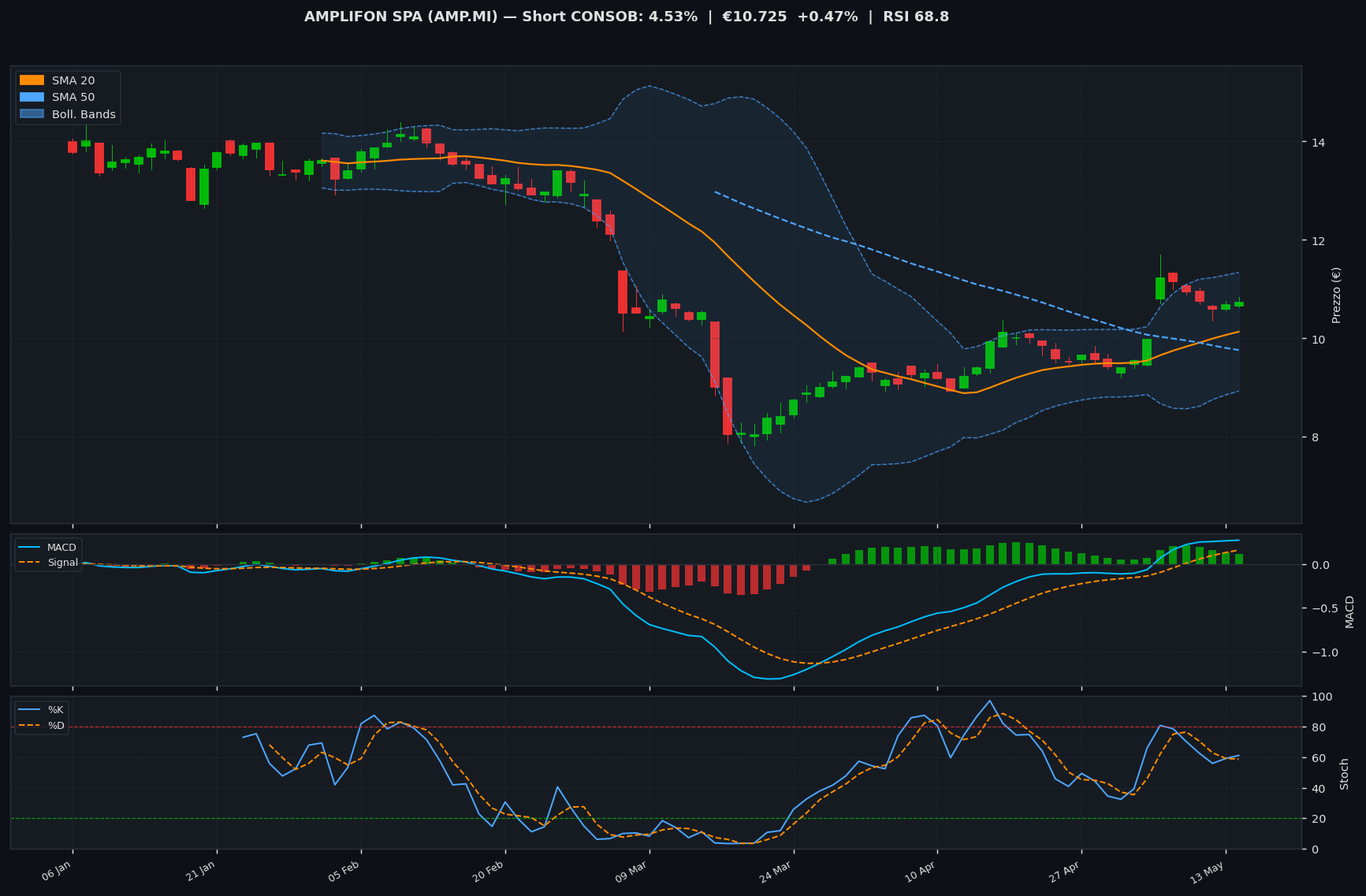Click the "10 Apr" date label
The height and width of the screenshot is (896, 1366).
(x=920, y=872)
